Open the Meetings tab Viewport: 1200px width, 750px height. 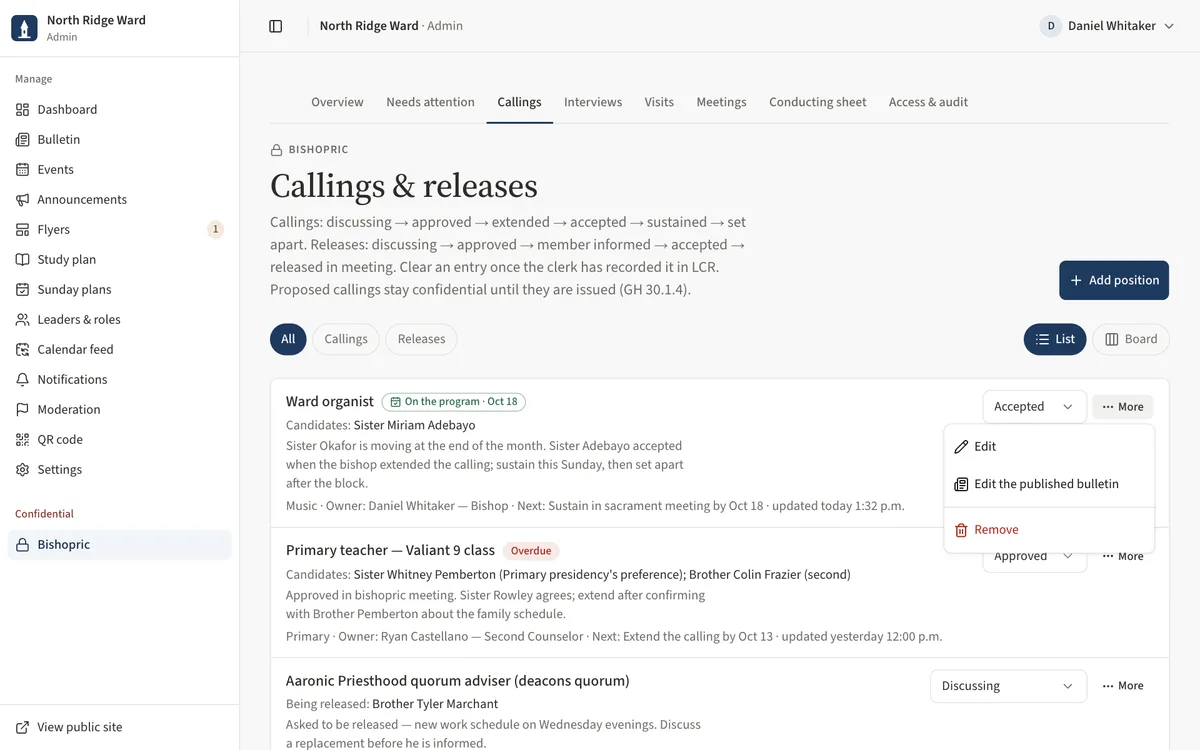tap(721, 102)
